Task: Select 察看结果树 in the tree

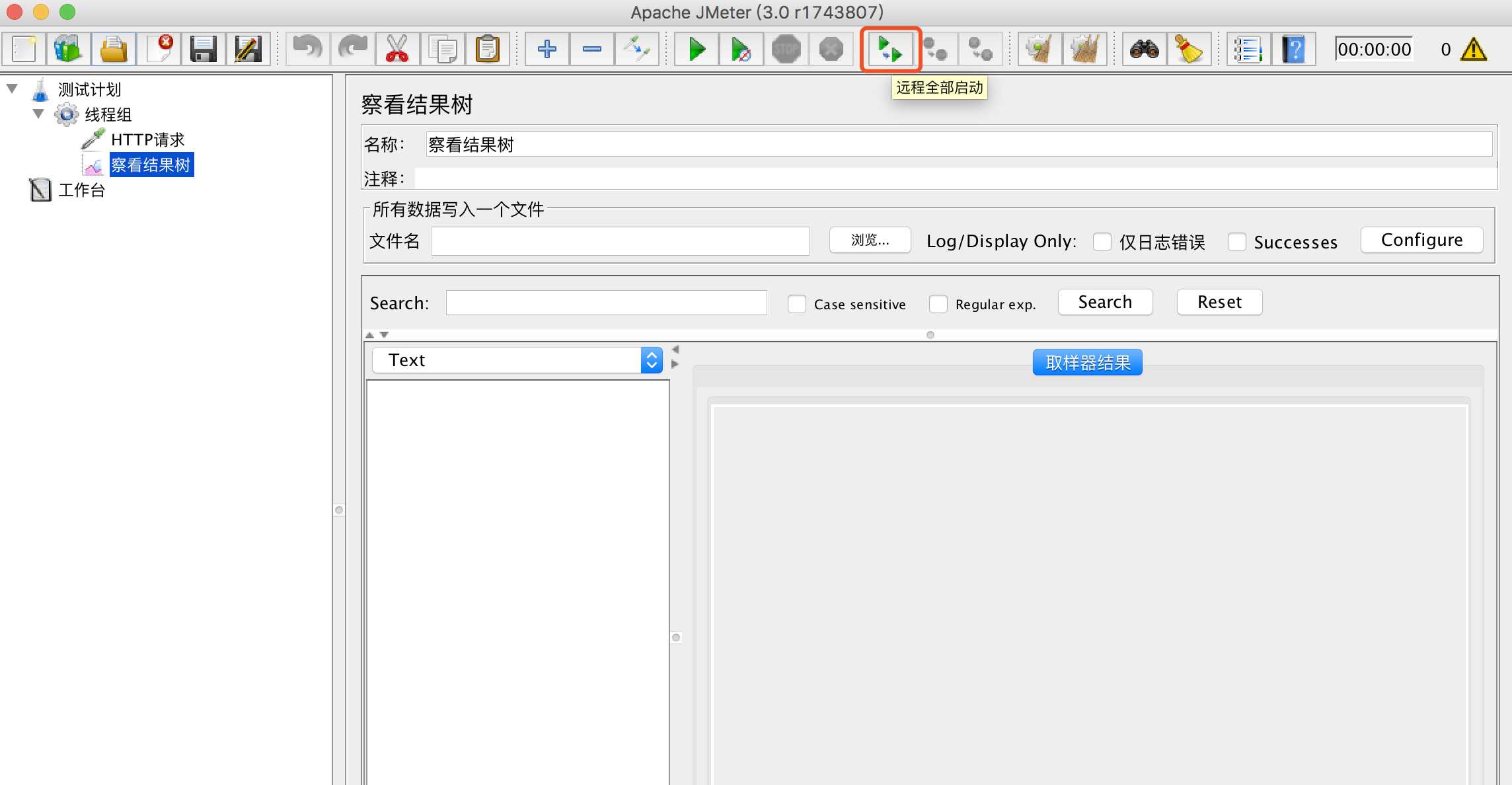Action: click(151, 165)
